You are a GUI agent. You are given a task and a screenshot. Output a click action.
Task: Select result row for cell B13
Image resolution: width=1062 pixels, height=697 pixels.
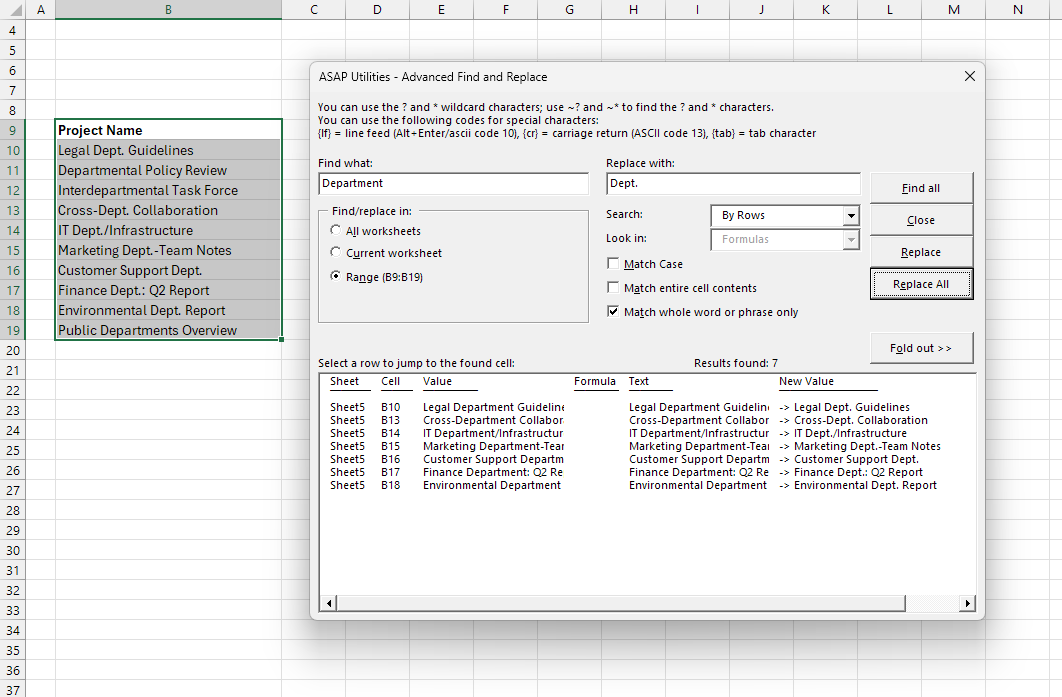tap(647, 420)
